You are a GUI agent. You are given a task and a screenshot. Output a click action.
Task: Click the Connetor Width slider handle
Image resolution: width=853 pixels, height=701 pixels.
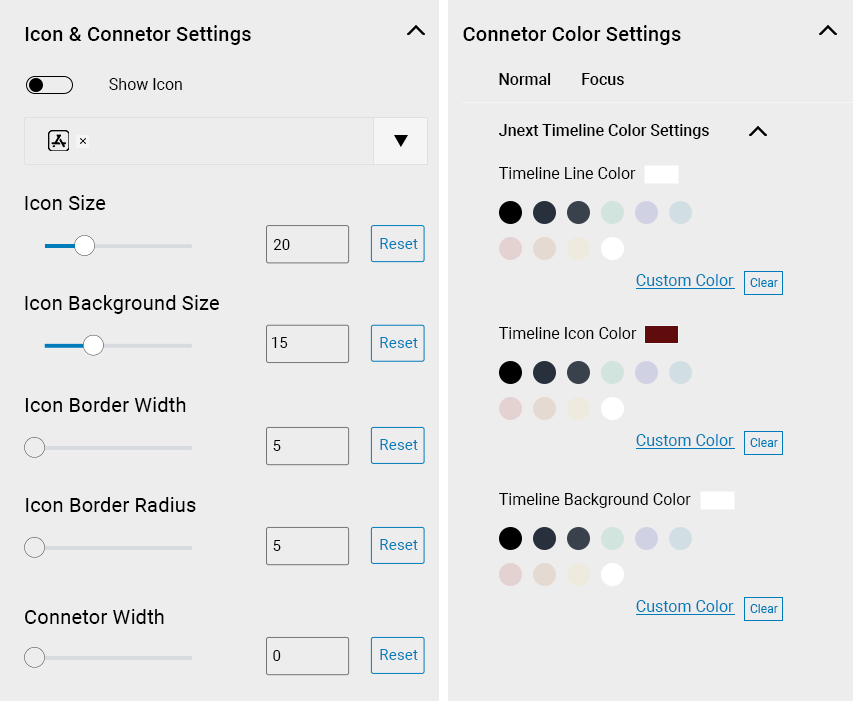pyautogui.click(x=34, y=657)
